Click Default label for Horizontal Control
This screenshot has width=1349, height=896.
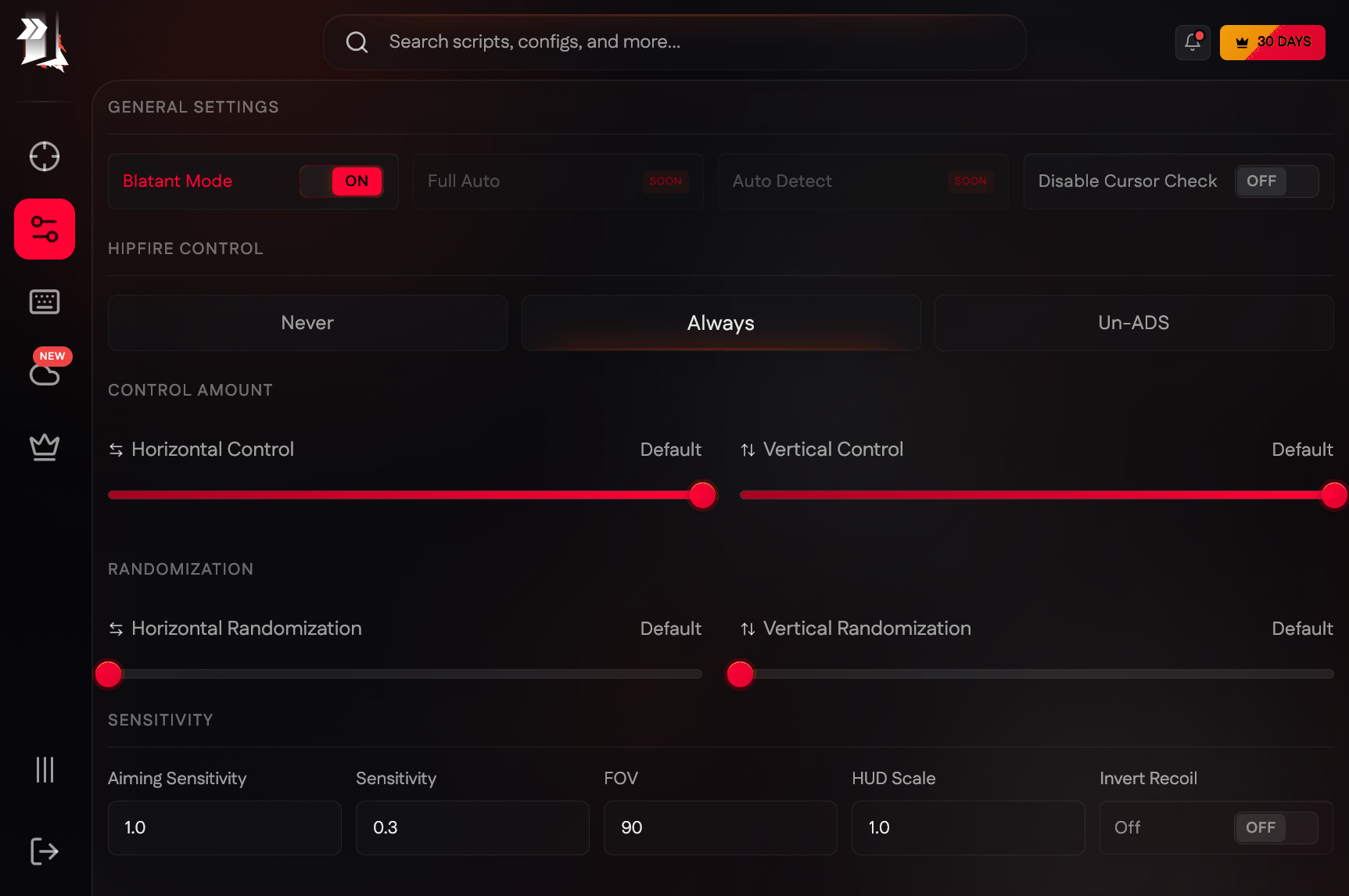point(670,450)
